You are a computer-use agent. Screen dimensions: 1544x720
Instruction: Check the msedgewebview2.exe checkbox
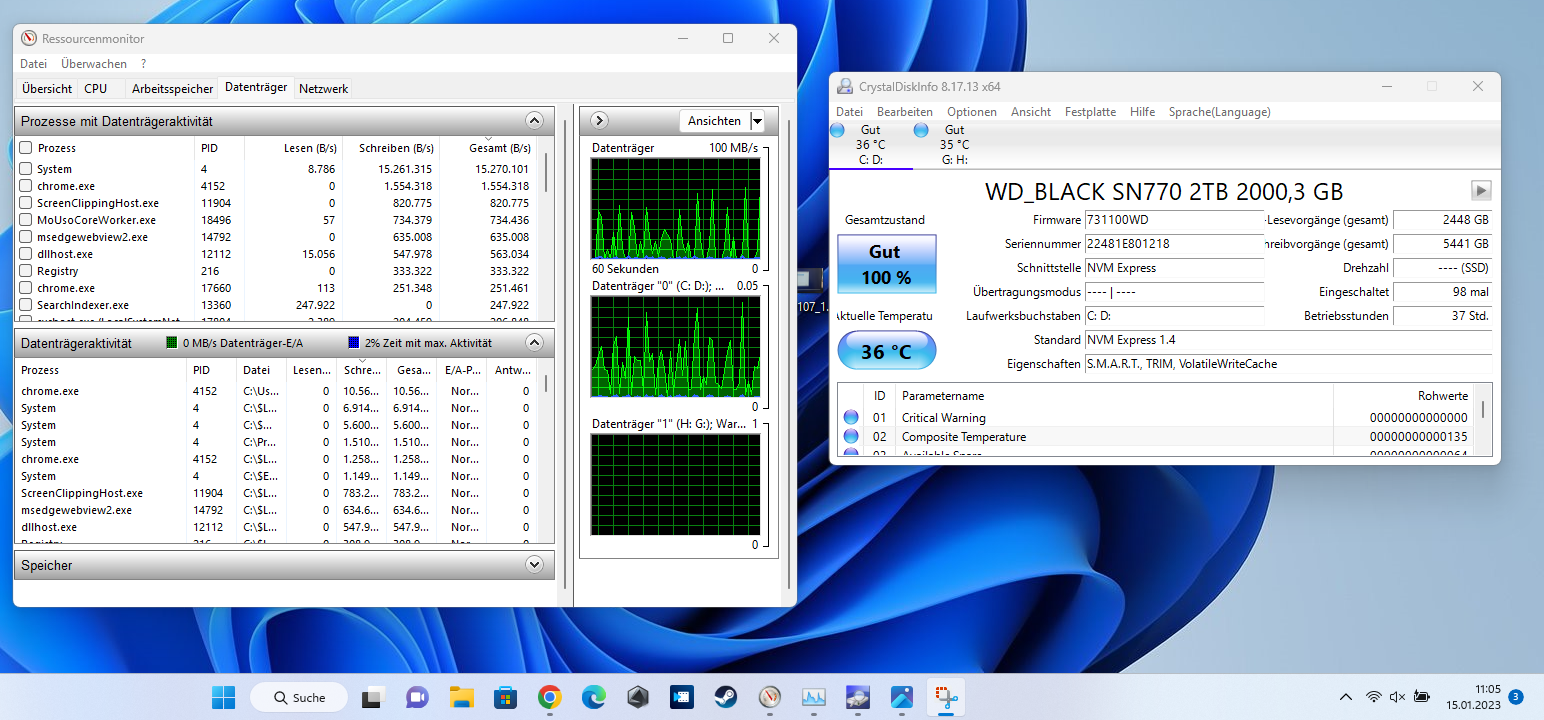pyautogui.click(x=26, y=237)
